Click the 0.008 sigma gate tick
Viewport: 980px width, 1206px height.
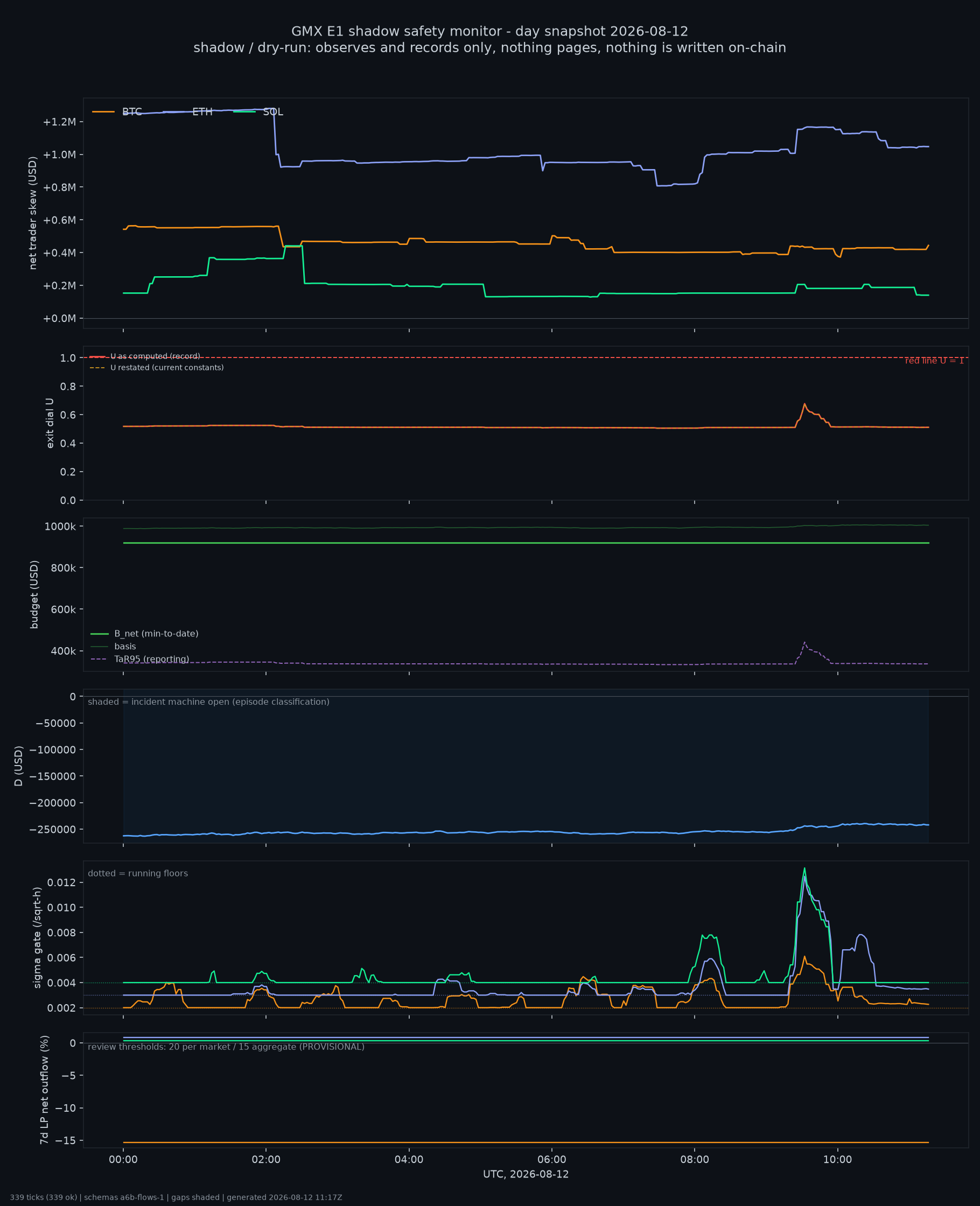click(60, 933)
